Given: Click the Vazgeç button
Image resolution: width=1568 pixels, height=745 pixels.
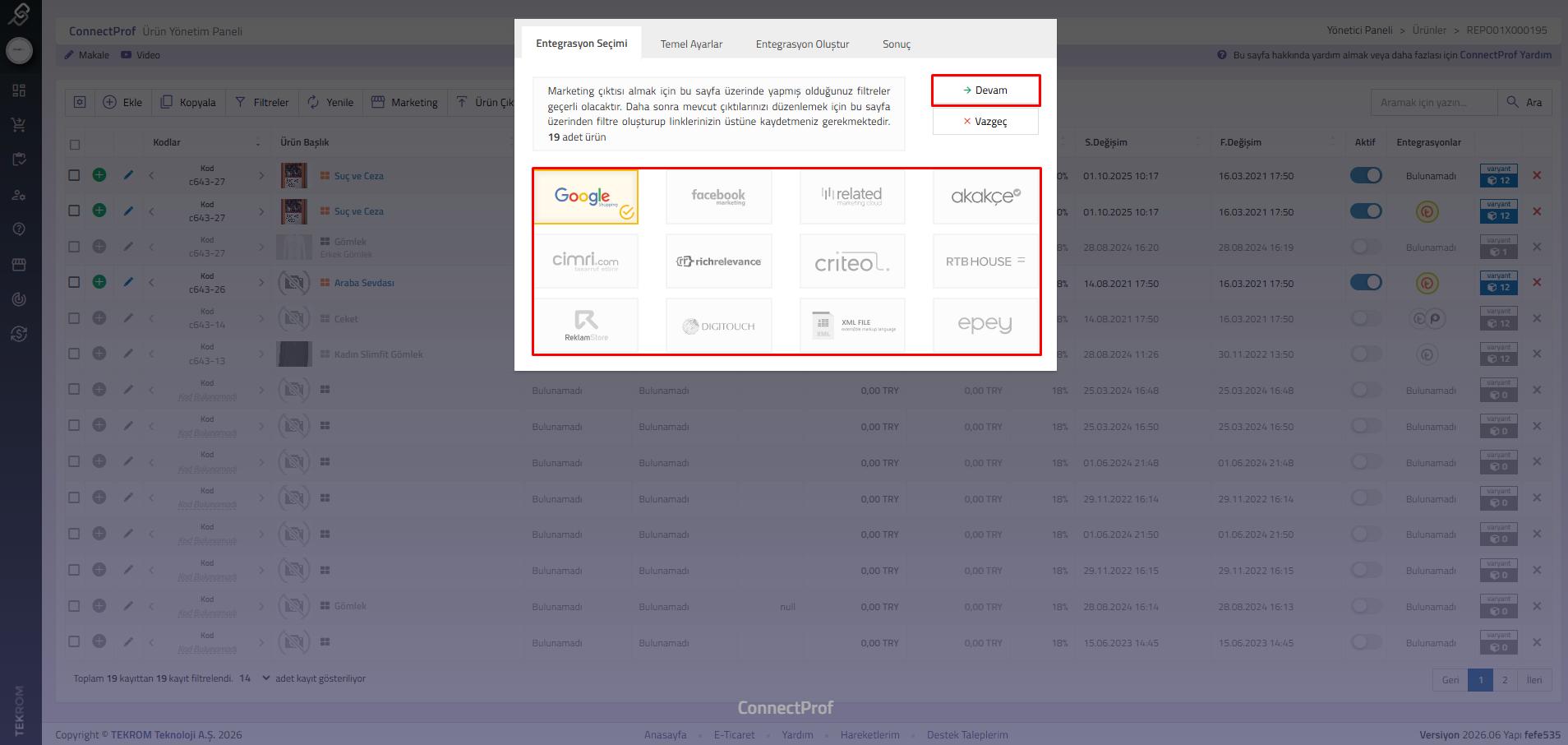Looking at the screenshot, I should pos(985,122).
